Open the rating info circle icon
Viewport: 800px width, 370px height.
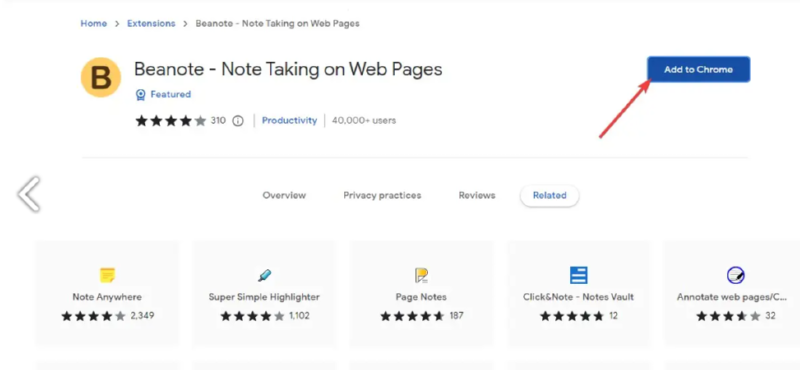tap(238, 121)
